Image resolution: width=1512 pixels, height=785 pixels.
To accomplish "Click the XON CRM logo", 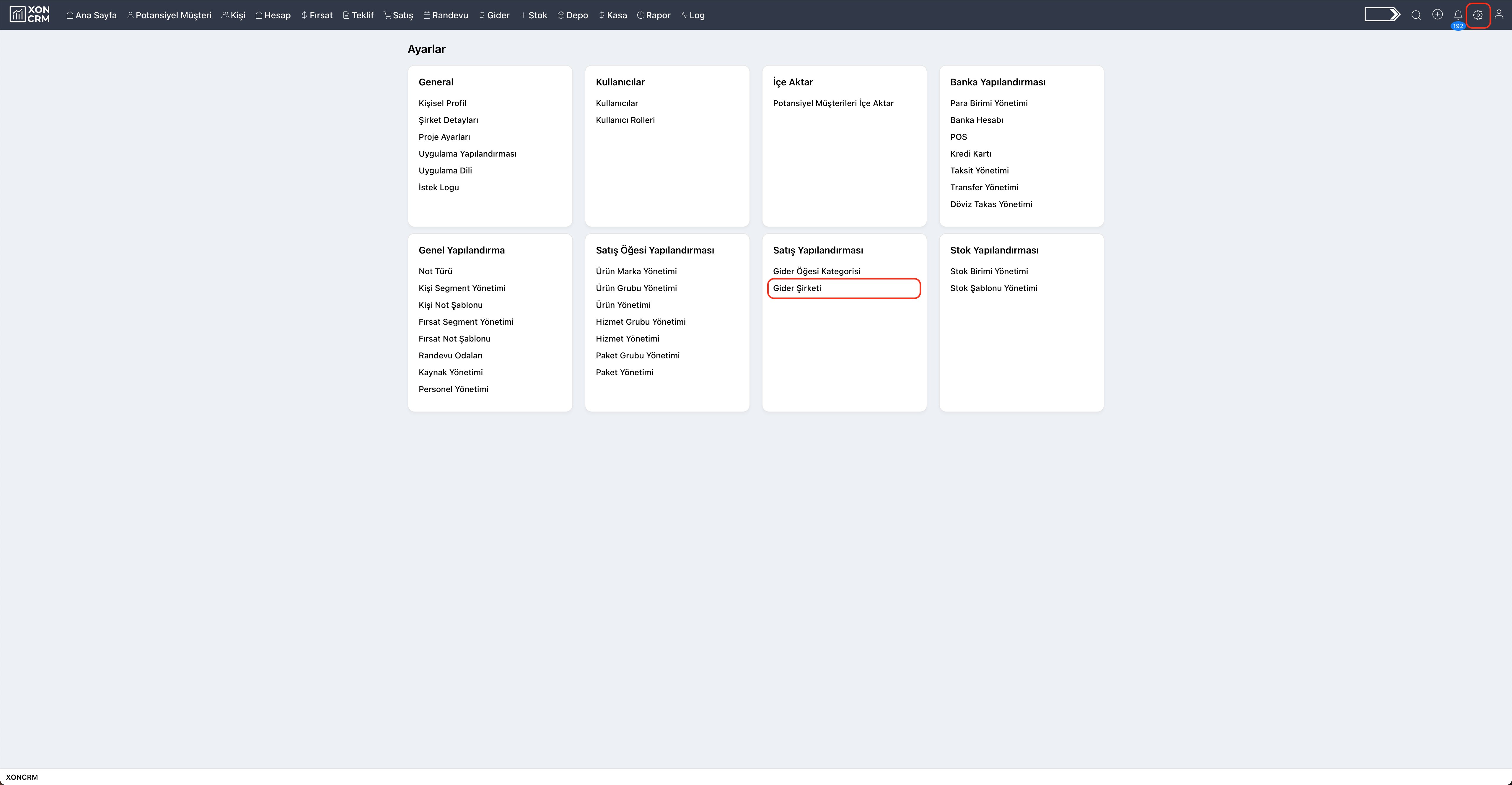I will pos(29,15).
